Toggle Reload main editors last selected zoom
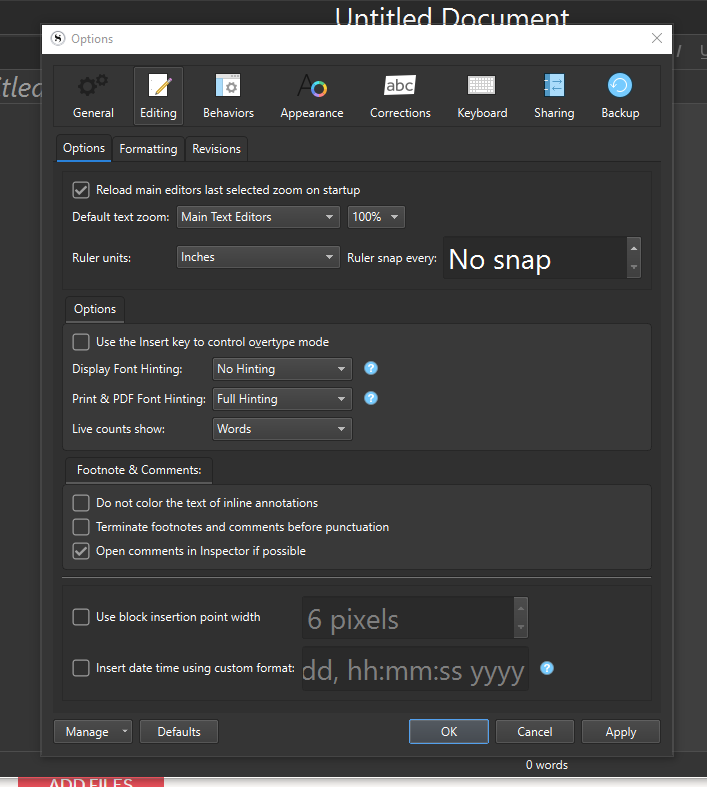The width and height of the screenshot is (707, 787). coord(81,190)
